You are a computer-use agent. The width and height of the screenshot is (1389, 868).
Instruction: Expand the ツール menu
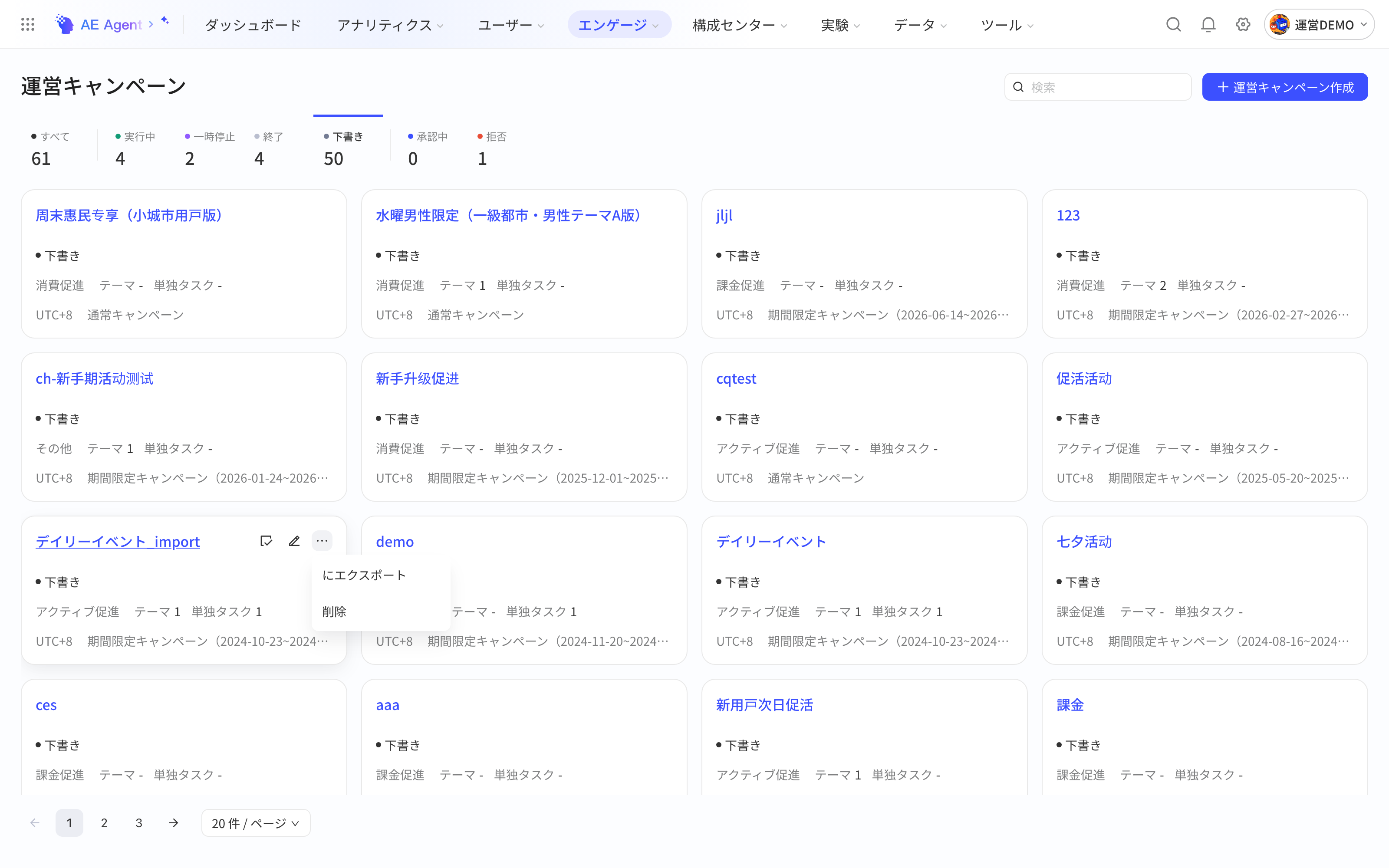coord(1007,25)
